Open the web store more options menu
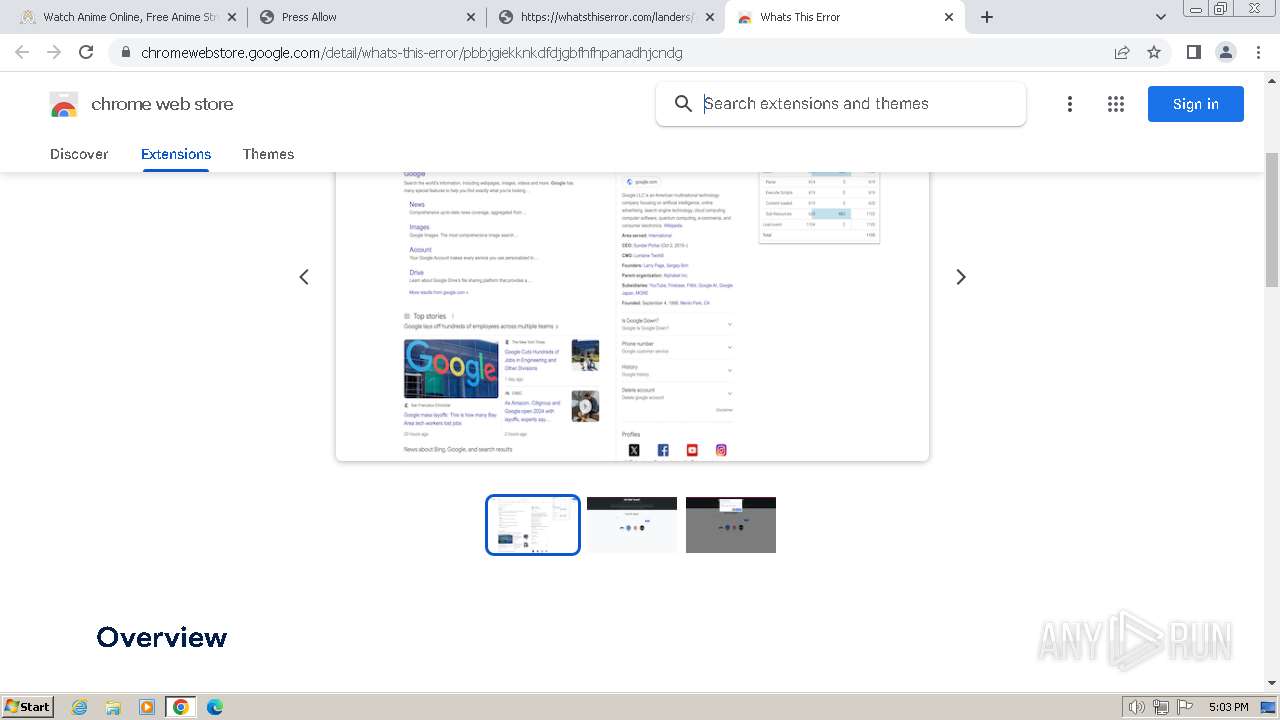 (x=1069, y=104)
